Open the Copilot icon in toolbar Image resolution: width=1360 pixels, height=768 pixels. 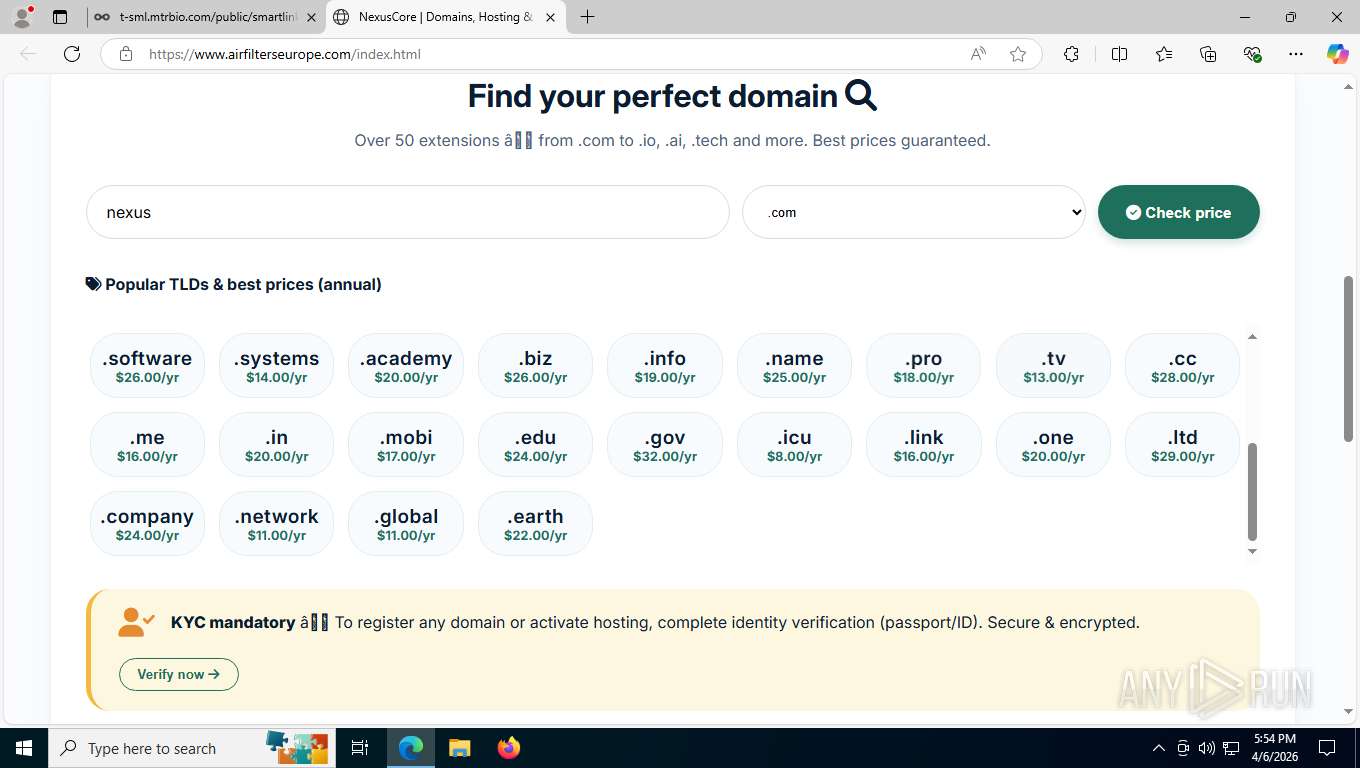1337,54
